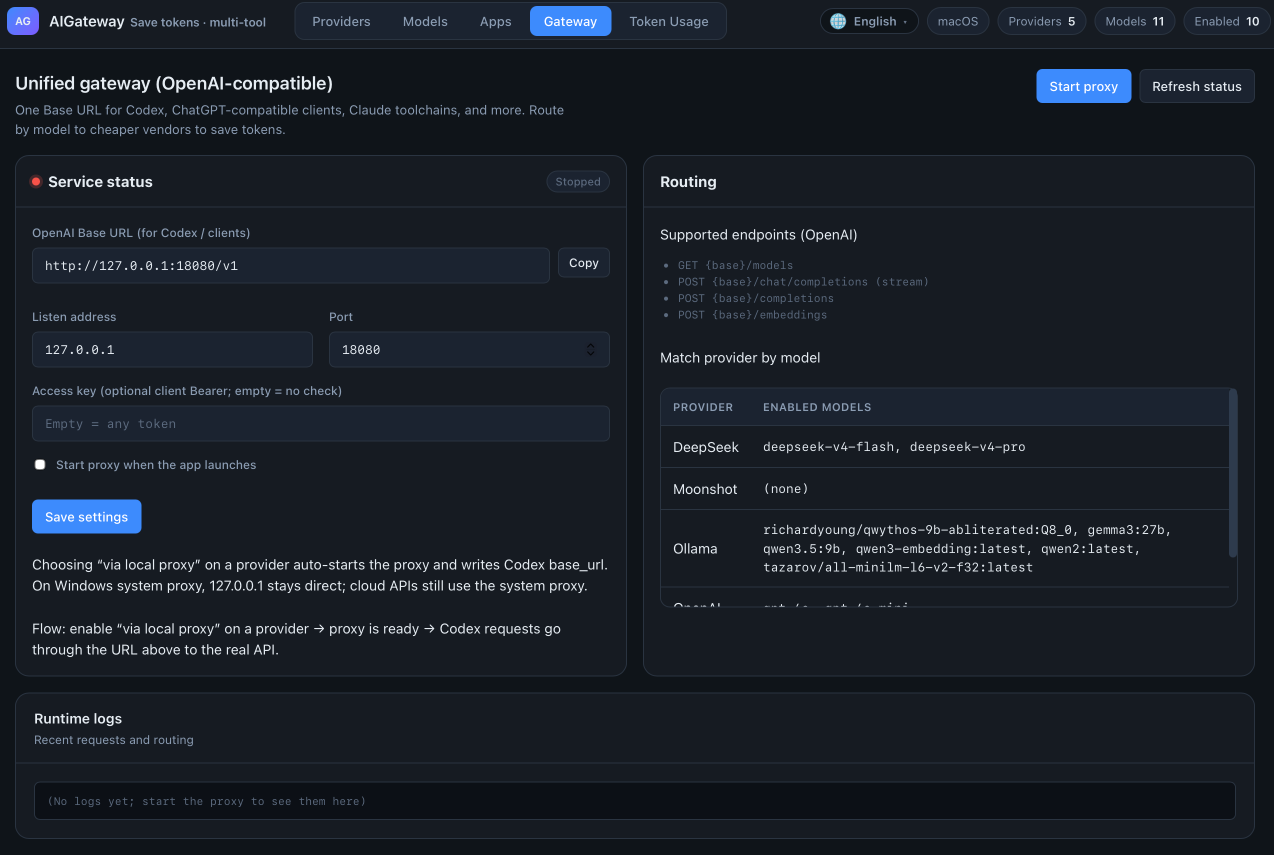Select the Gateway tab

pos(570,21)
